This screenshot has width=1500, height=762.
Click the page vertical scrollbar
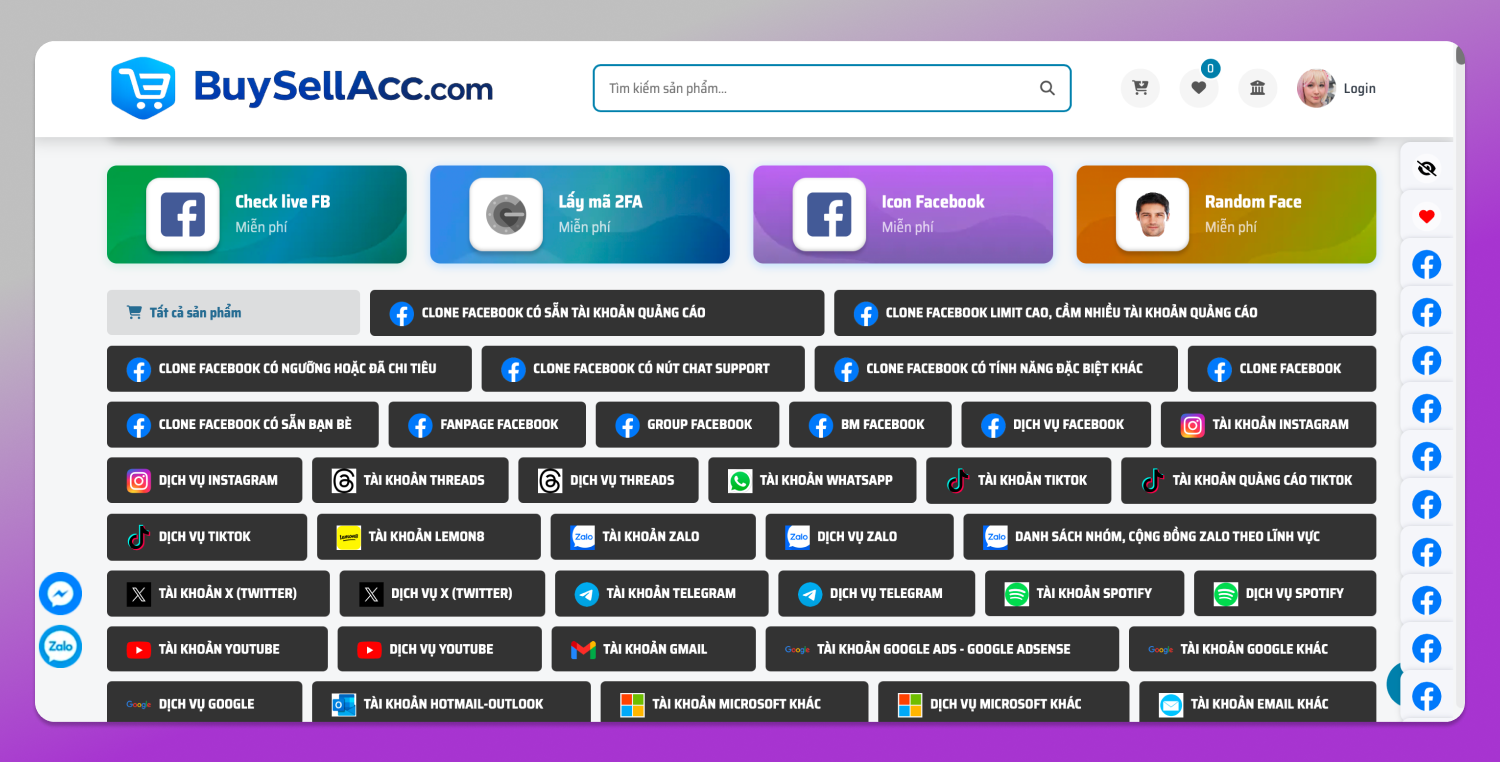pyautogui.click(x=1460, y=380)
